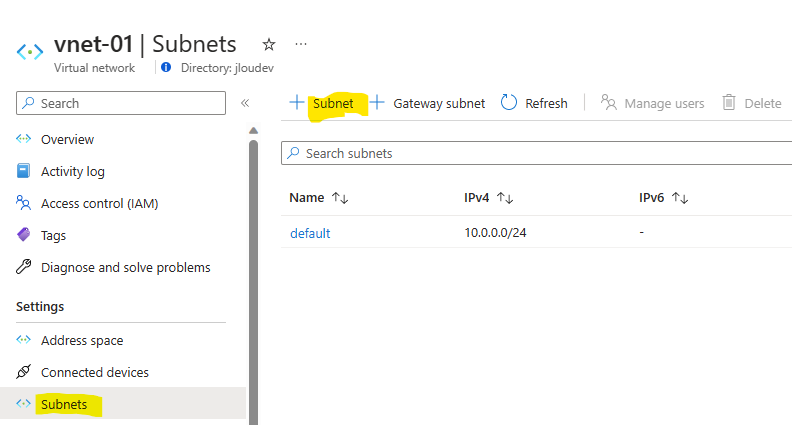Refresh the subnets list
The image size is (792, 425).
(546, 104)
